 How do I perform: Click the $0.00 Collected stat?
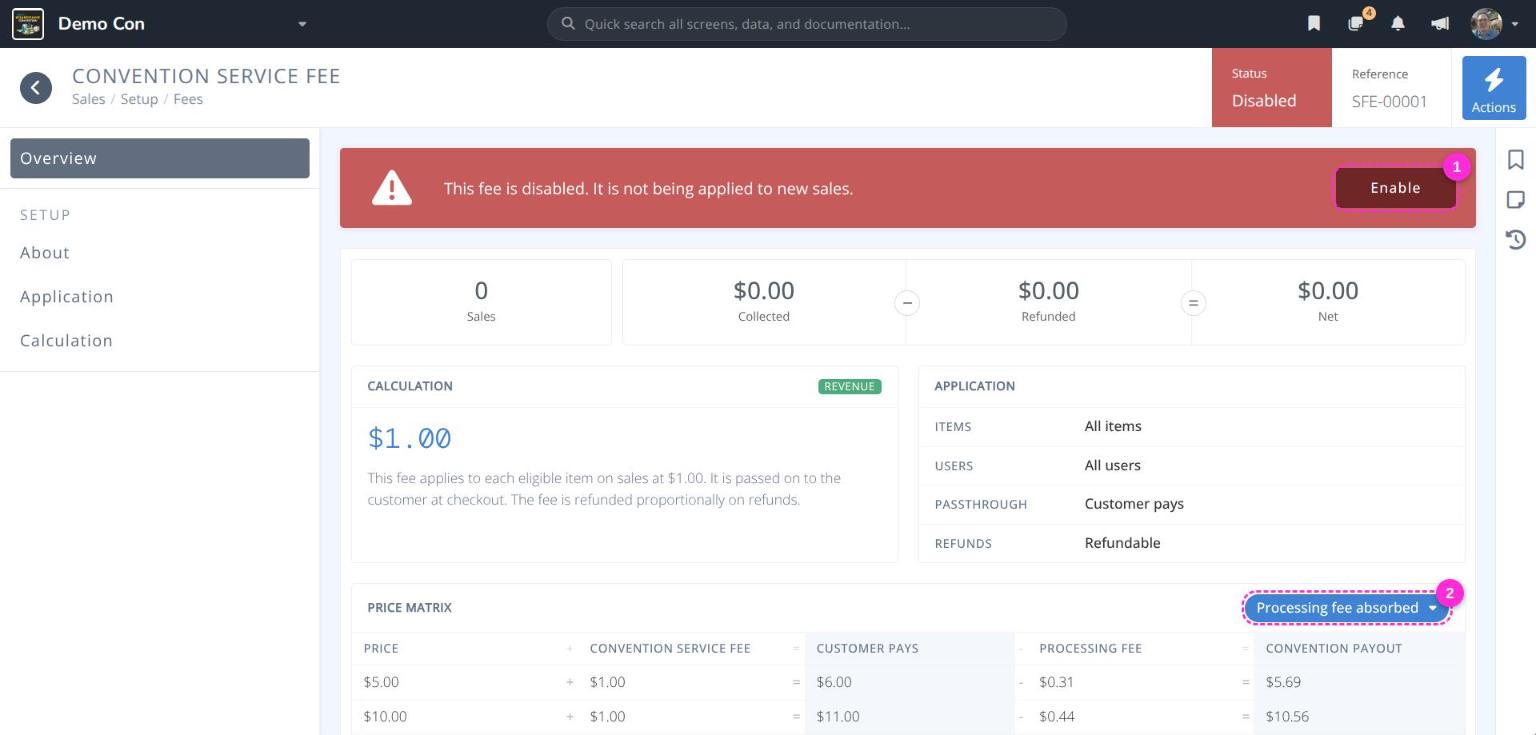pos(764,302)
